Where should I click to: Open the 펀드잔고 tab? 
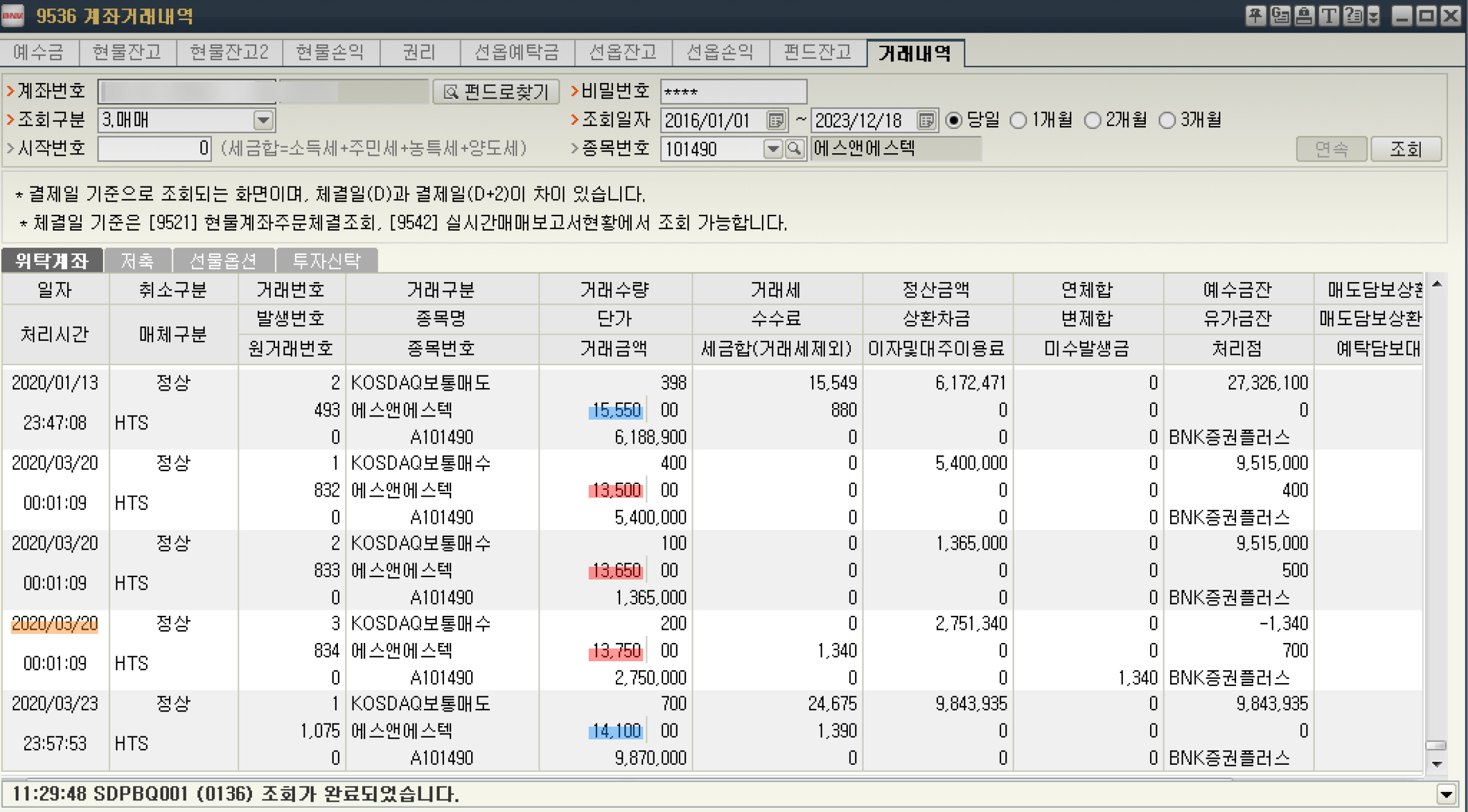tap(818, 52)
